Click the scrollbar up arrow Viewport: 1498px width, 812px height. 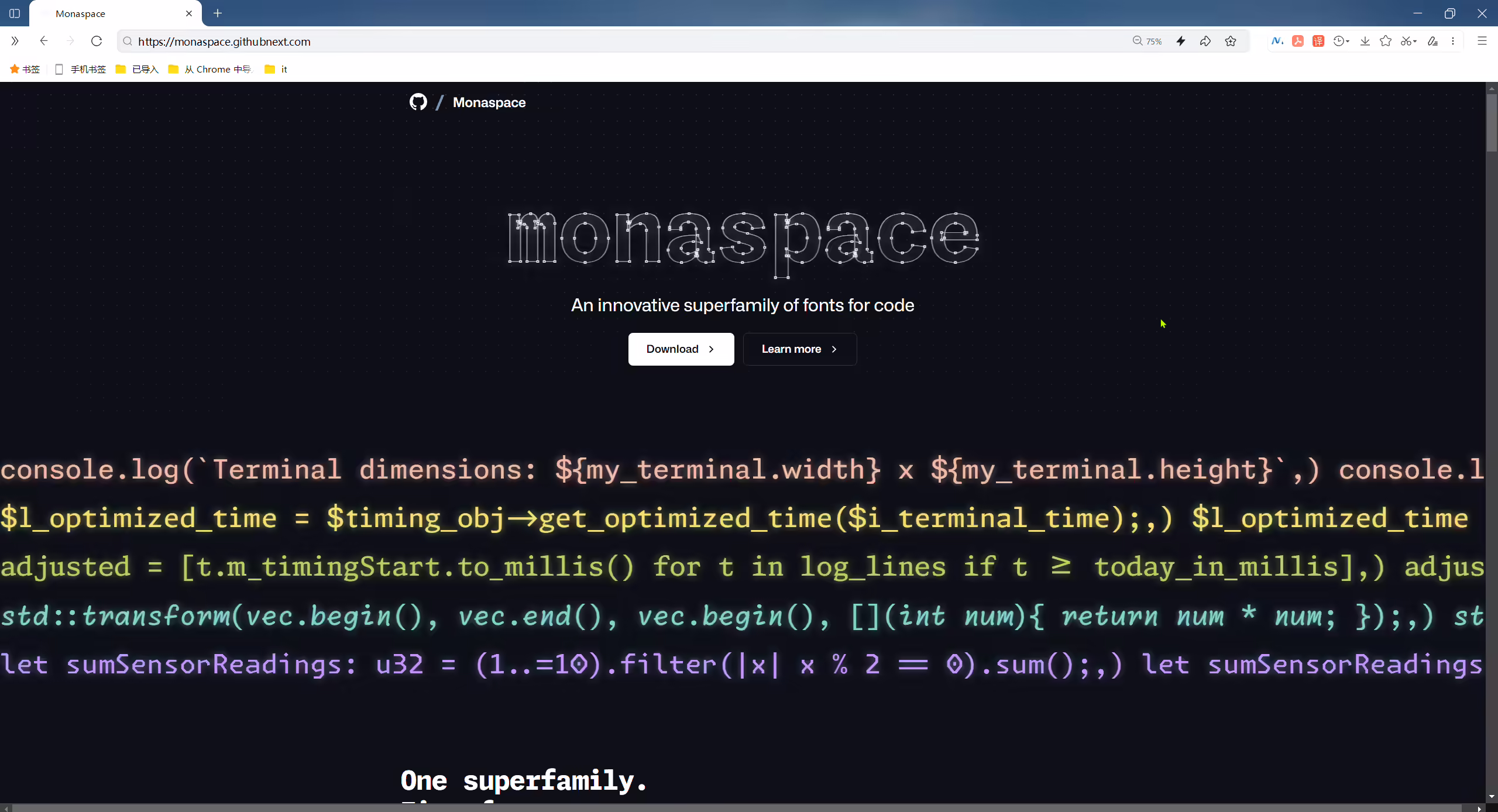pos(1492,88)
